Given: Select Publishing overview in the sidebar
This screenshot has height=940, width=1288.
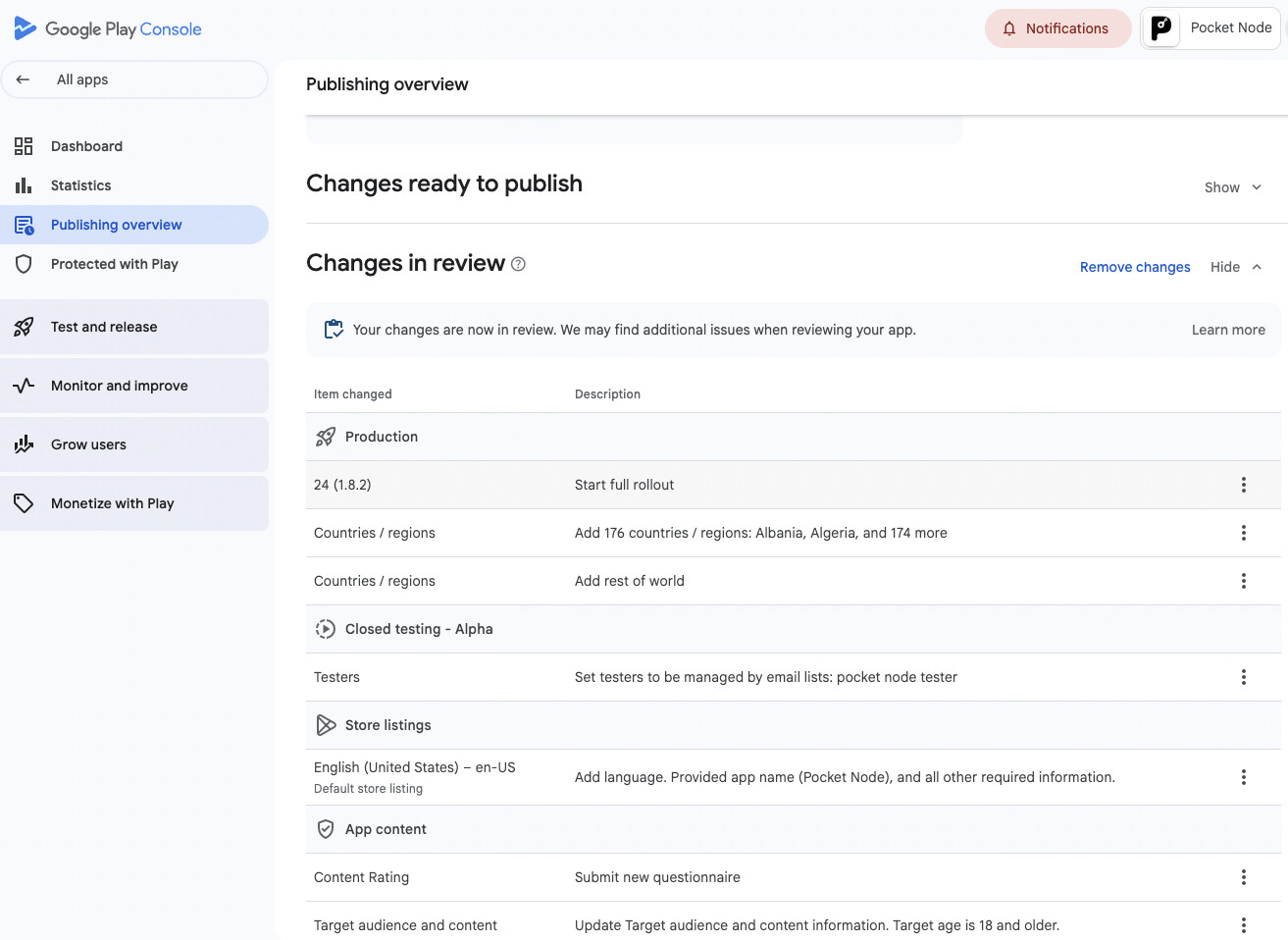Looking at the screenshot, I should (x=134, y=225).
